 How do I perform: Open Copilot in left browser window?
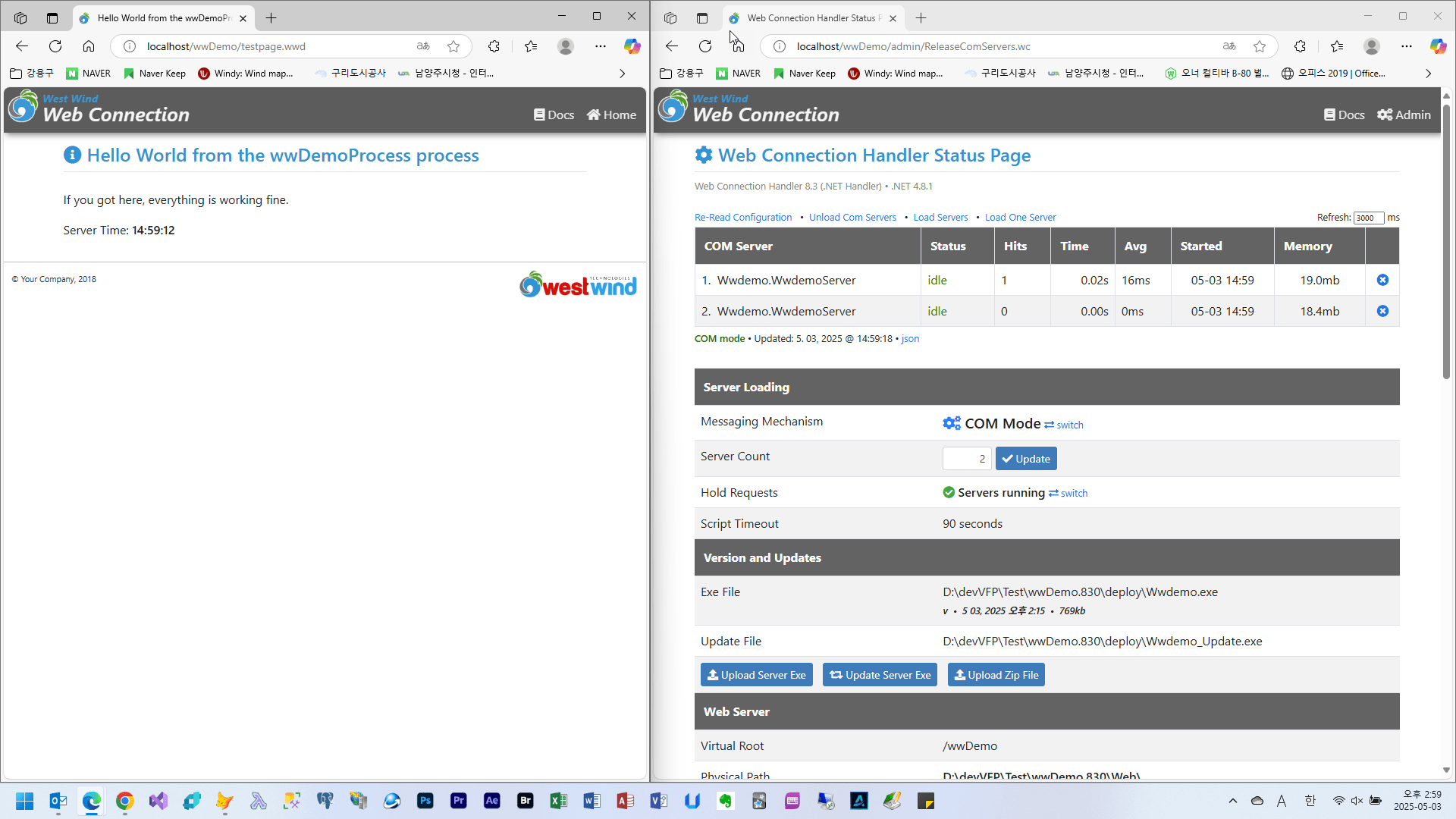632,46
